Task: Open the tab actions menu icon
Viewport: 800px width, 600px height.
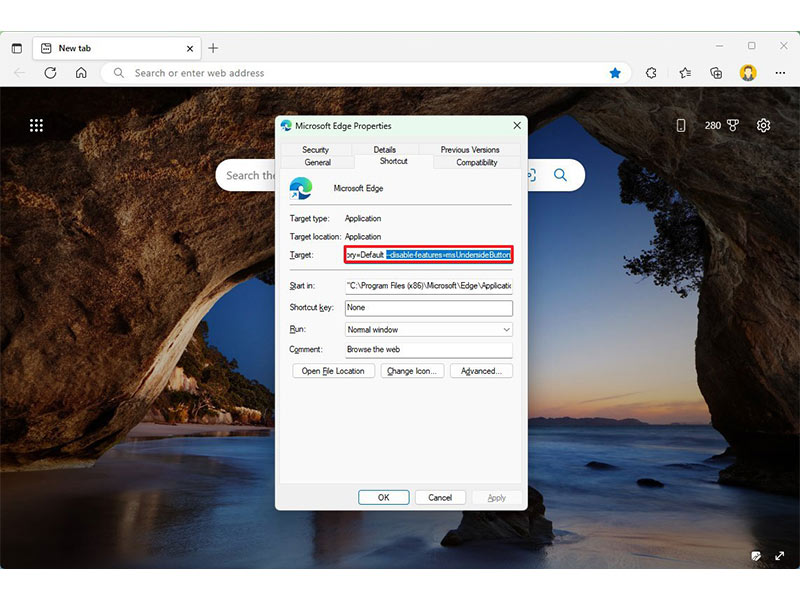Action: click(x=17, y=48)
